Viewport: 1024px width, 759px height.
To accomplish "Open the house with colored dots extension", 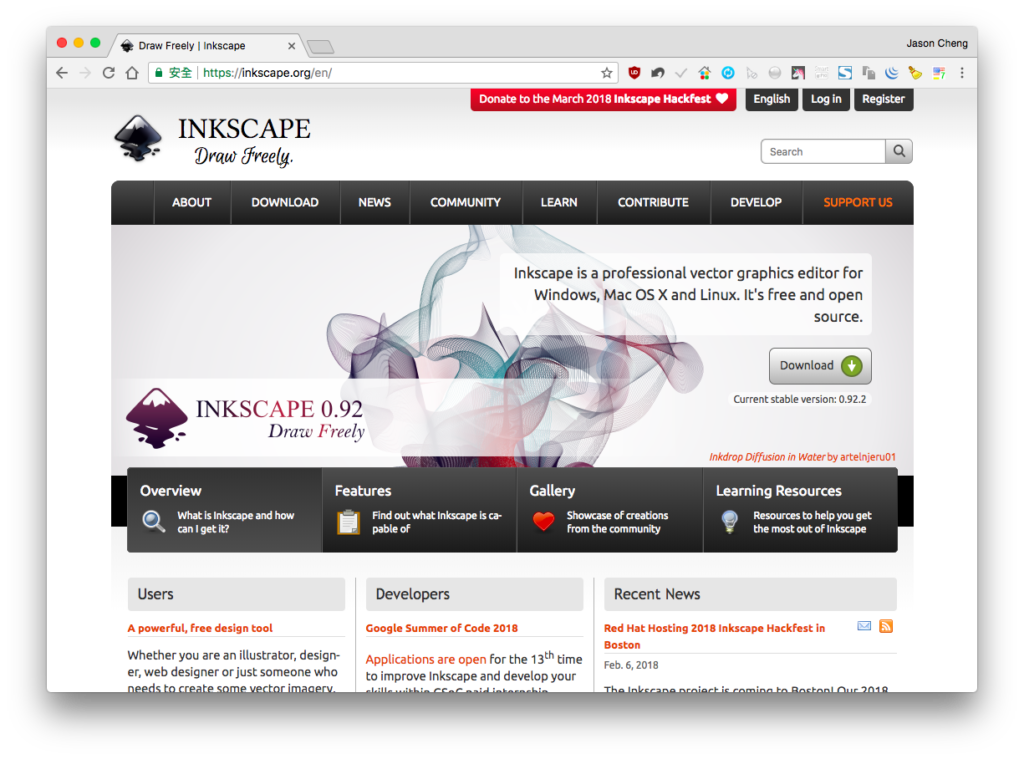I will click(704, 73).
